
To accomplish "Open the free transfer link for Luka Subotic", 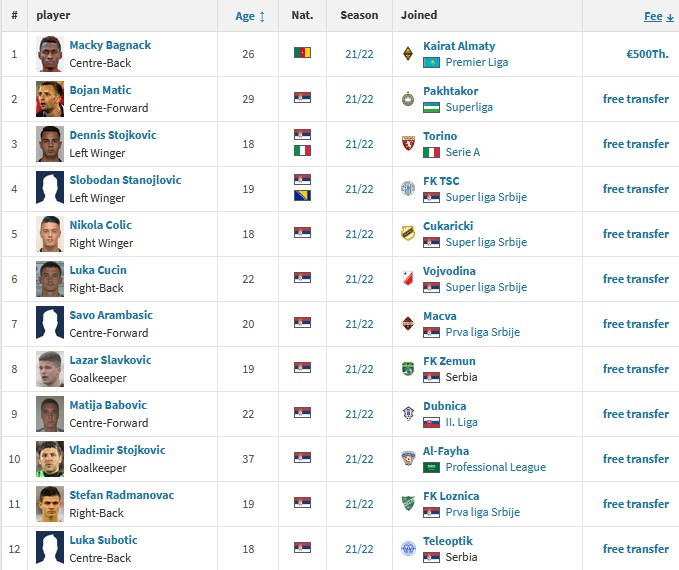I will [635, 549].
